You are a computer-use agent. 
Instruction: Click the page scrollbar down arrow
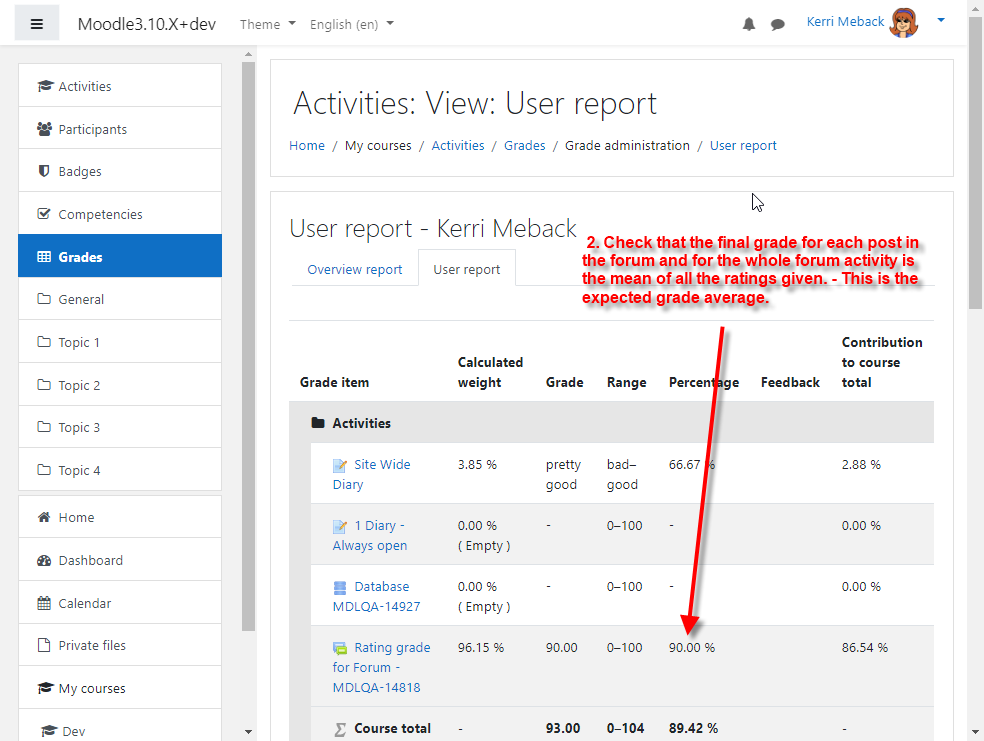pos(975,732)
